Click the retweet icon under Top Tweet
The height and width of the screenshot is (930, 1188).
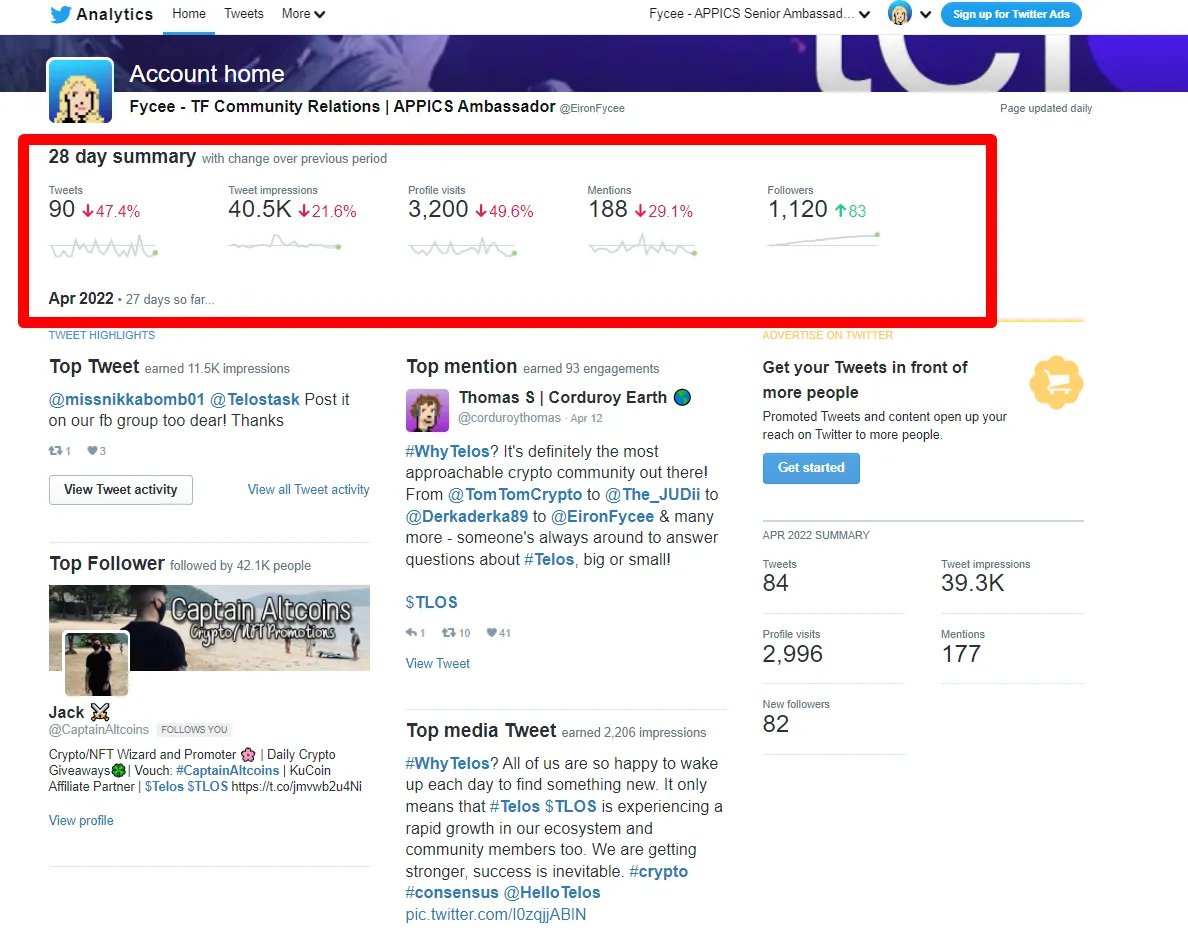55,450
